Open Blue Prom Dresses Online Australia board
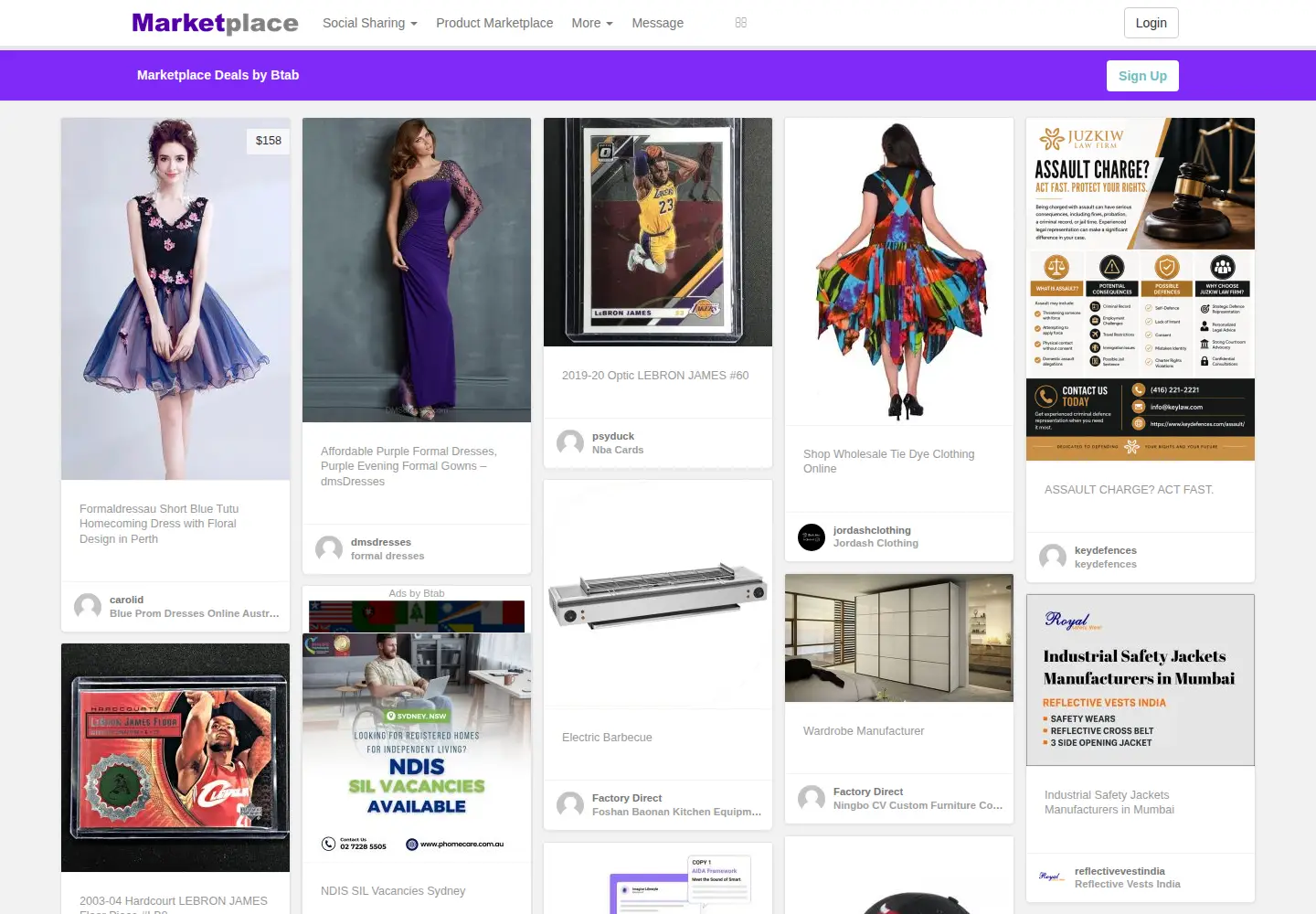The width and height of the screenshot is (1316, 914). point(195,613)
